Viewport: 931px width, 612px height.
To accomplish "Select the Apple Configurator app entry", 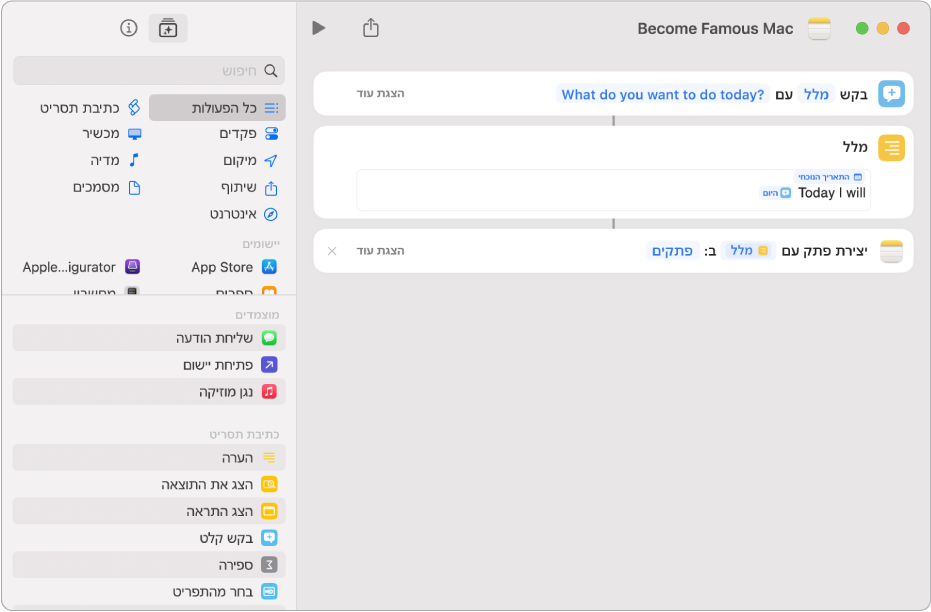I will (81, 267).
